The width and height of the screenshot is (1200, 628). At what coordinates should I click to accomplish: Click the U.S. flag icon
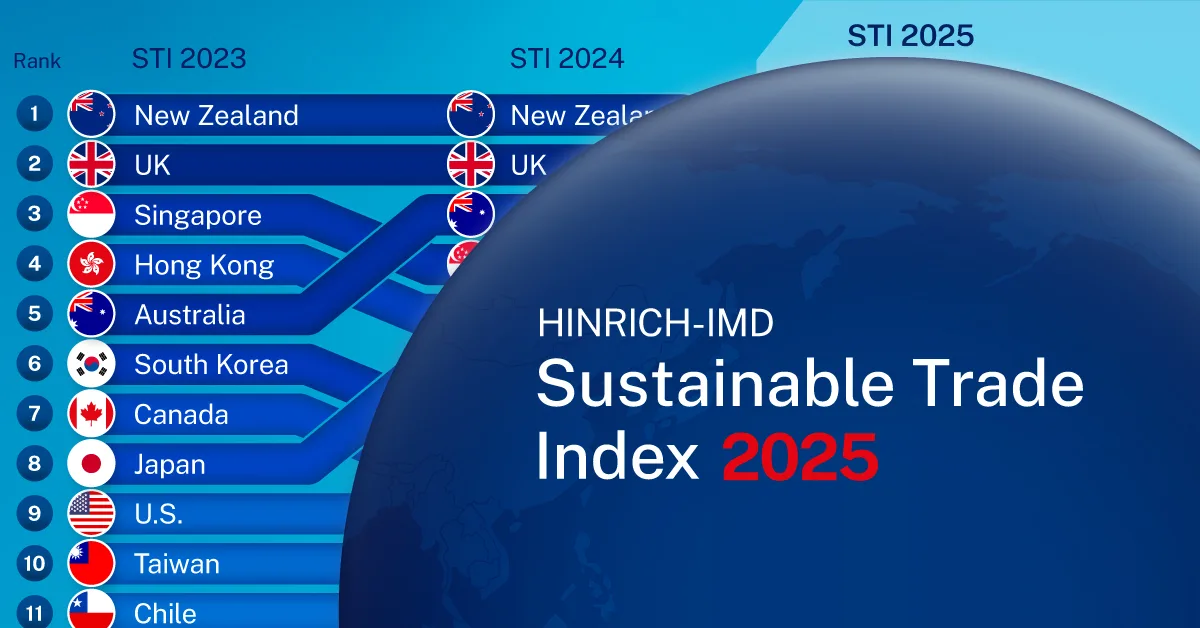(91, 514)
